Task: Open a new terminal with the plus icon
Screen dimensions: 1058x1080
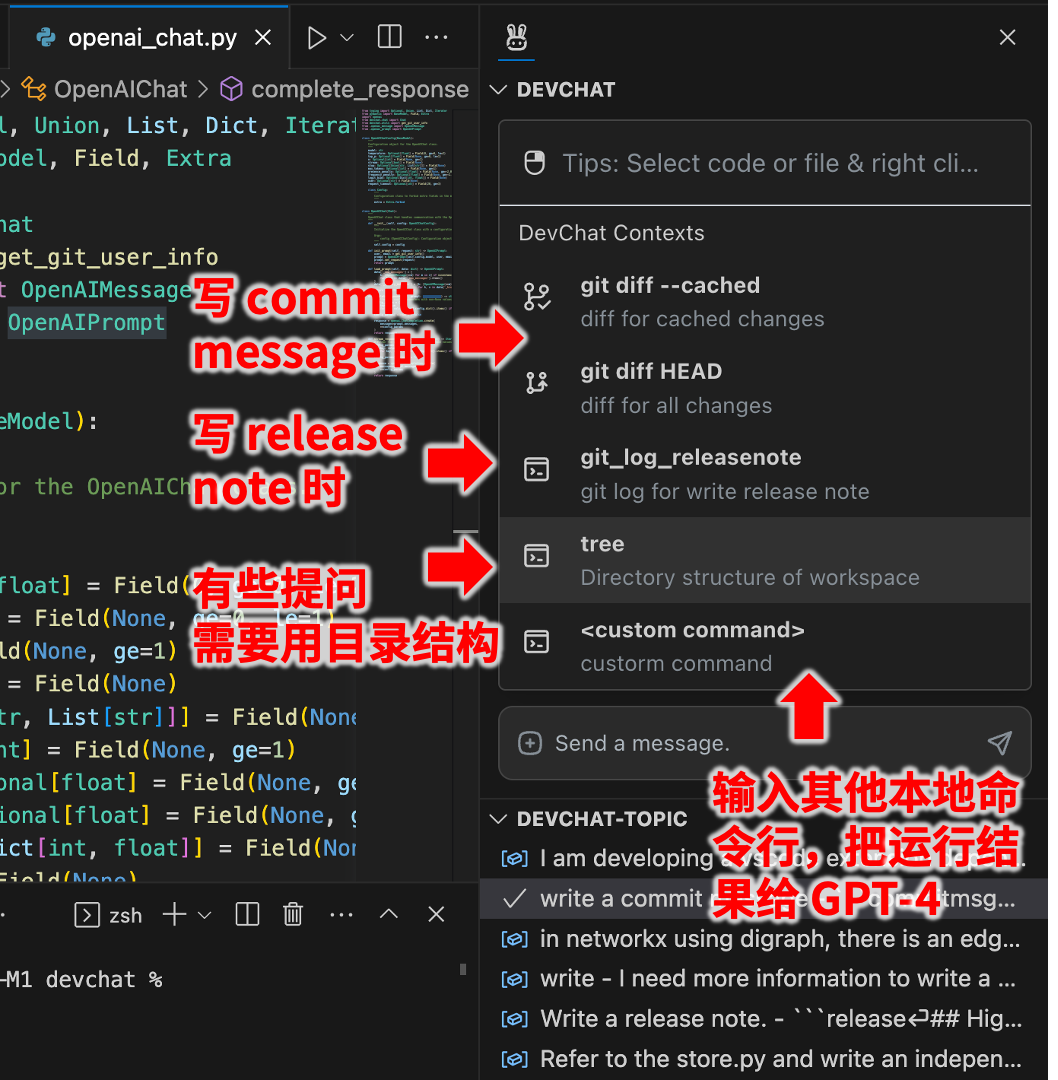Action: [176, 913]
